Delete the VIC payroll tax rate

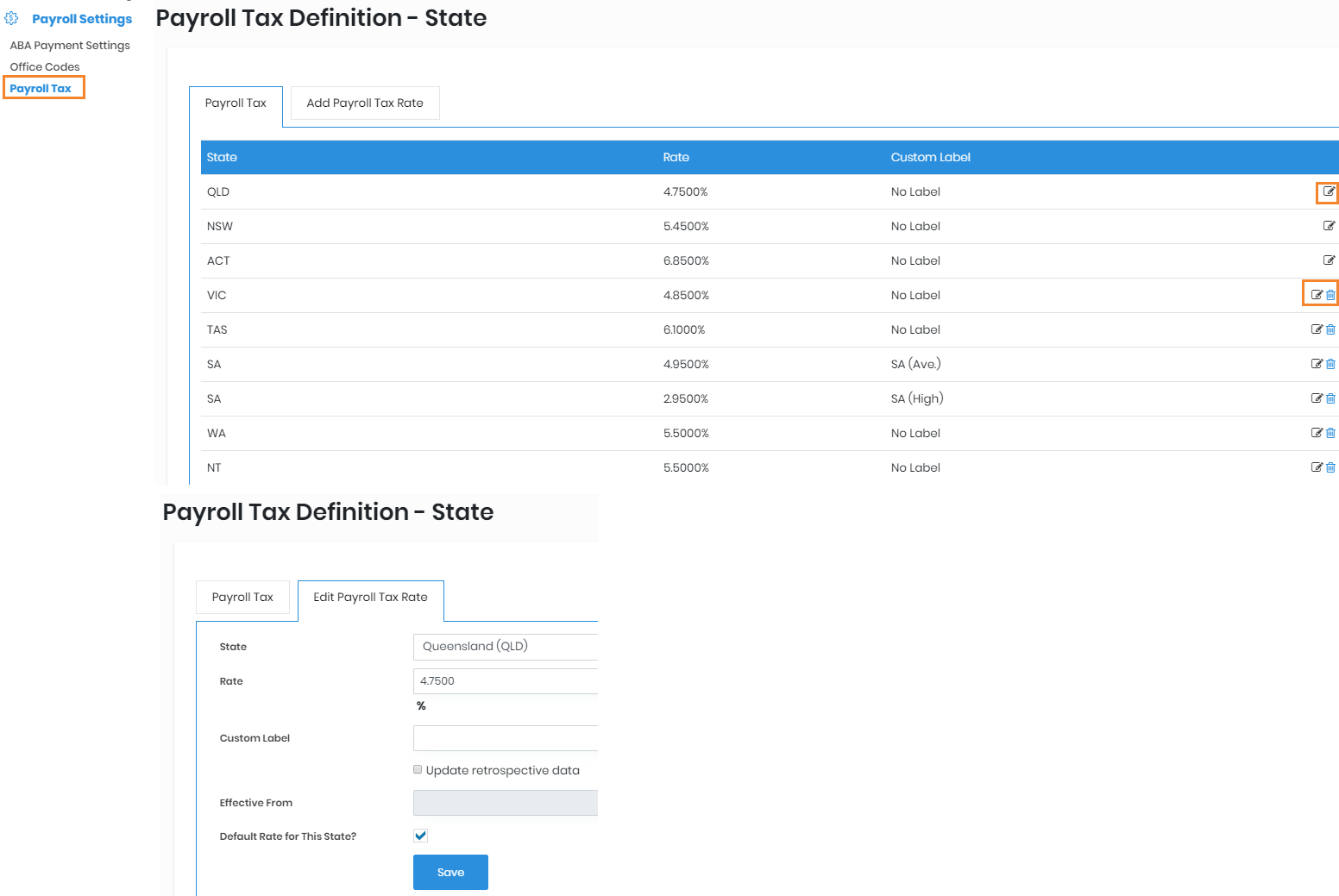click(1330, 295)
